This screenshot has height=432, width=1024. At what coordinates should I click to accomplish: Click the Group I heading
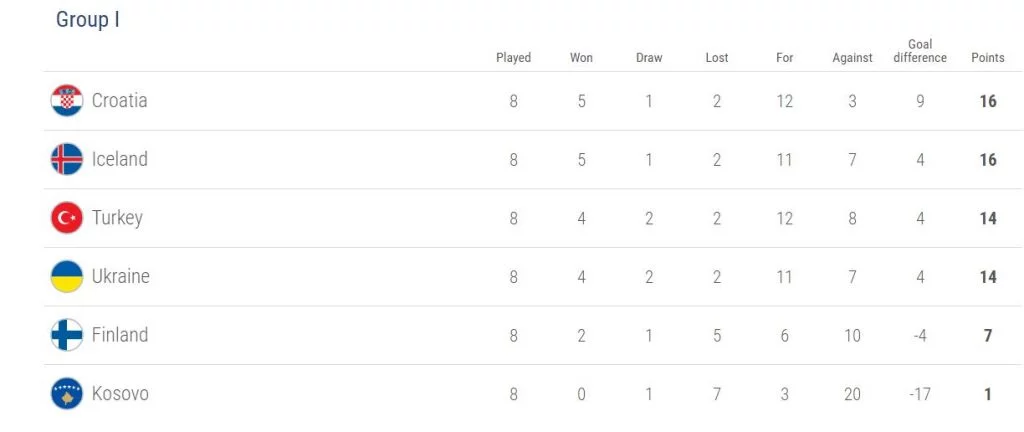[88, 20]
